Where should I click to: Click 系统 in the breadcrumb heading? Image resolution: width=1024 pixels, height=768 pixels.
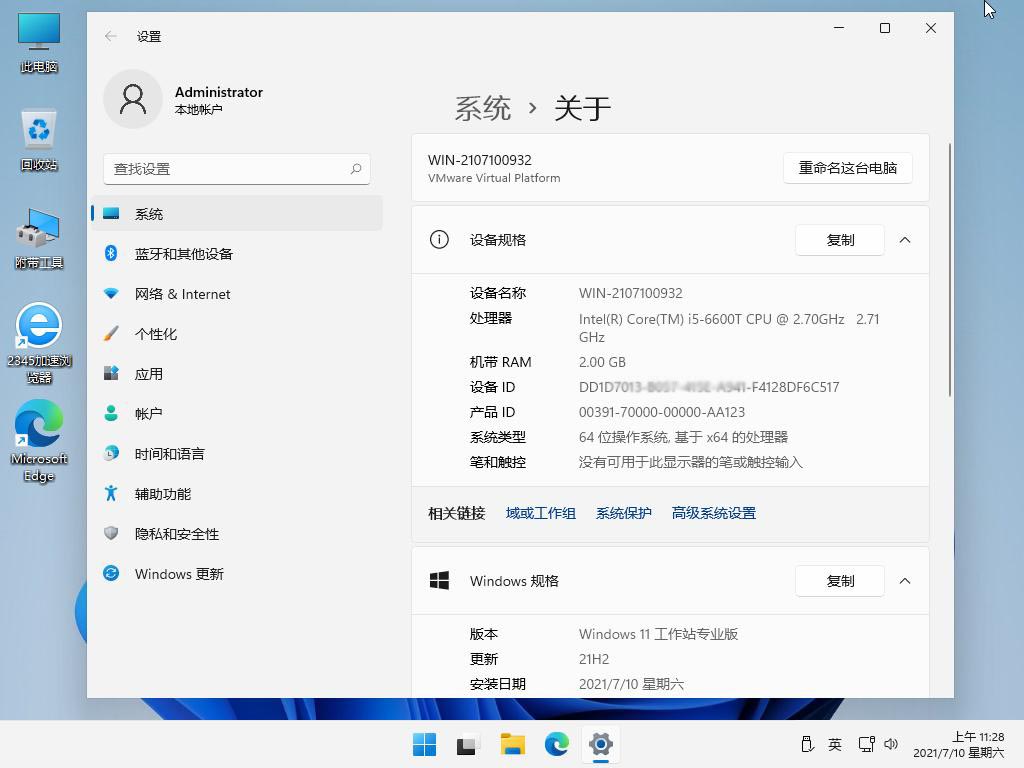click(x=483, y=108)
